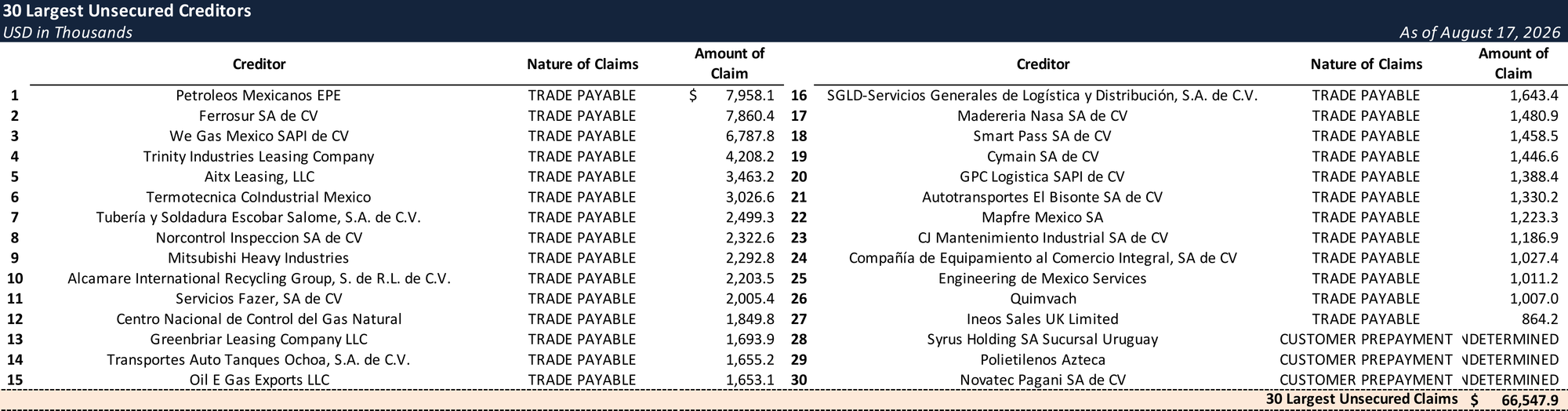Screen dimensions: 1568x411
Task: Click 'Transportes Auto Tanques Ochoa' cell
Action: pos(259,361)
